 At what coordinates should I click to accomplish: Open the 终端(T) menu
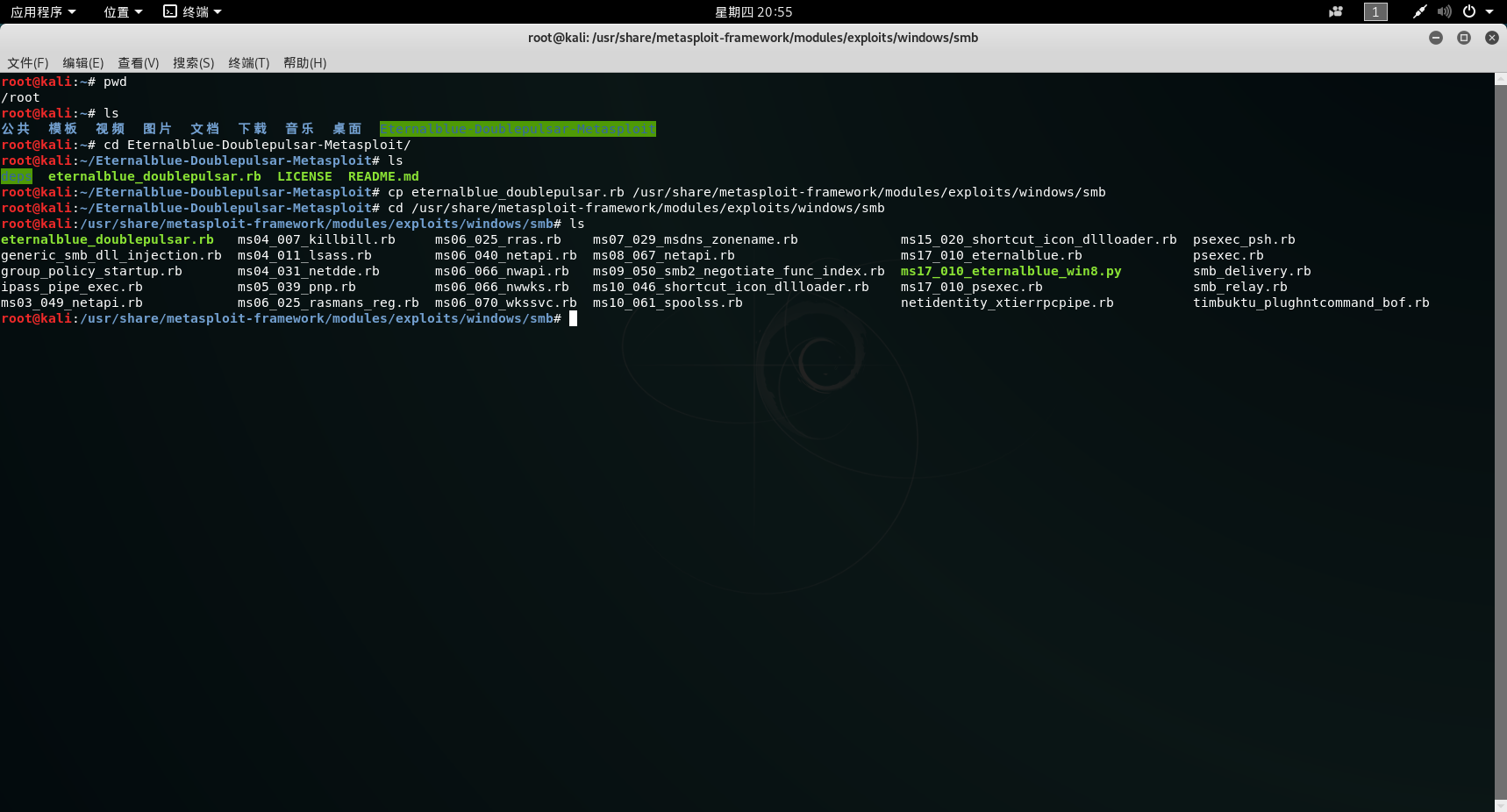(249, 63)
